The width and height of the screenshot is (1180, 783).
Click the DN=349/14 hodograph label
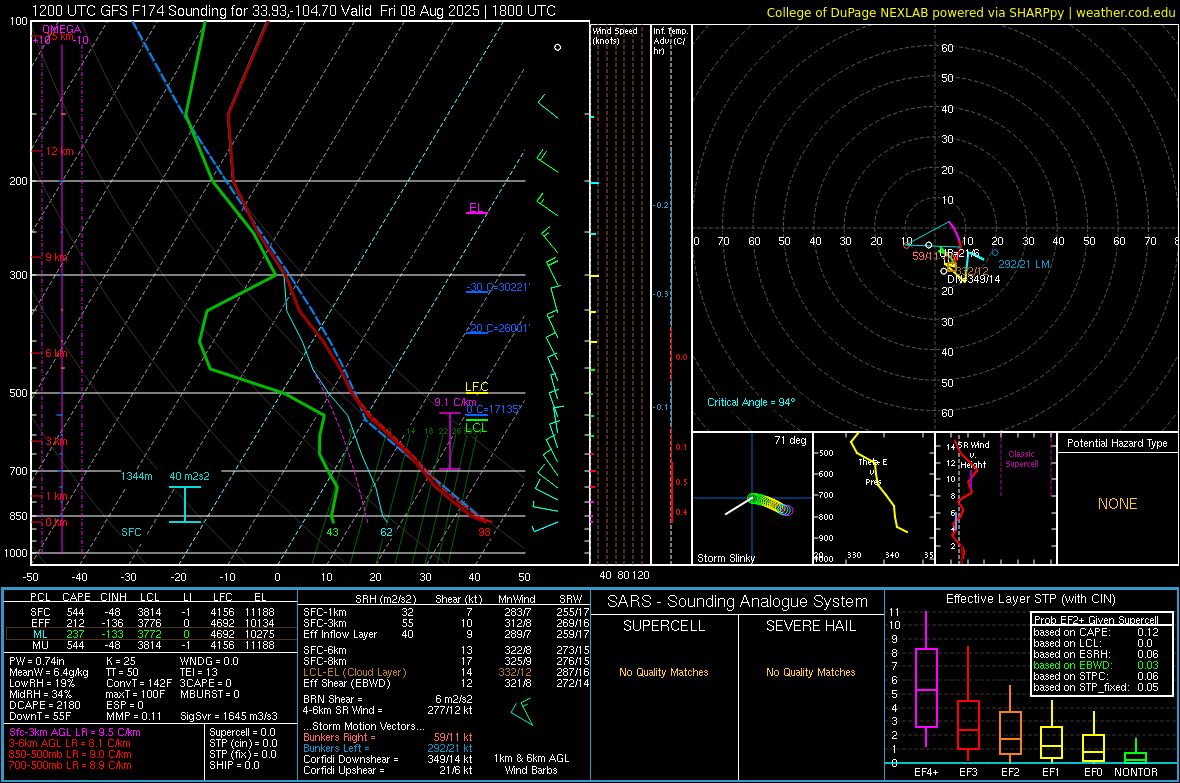[974, 279]
